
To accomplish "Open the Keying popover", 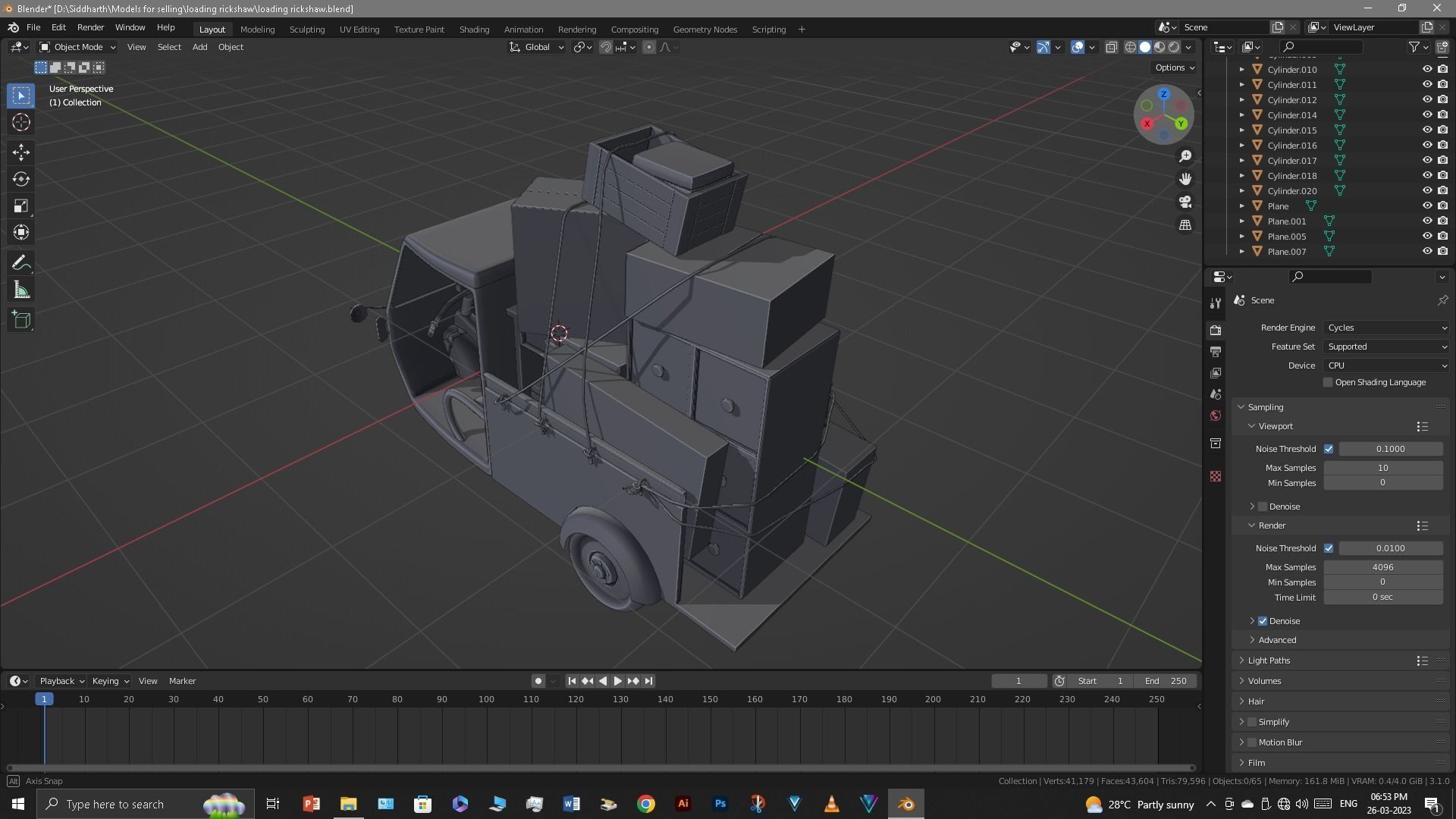I will [110, 681].
